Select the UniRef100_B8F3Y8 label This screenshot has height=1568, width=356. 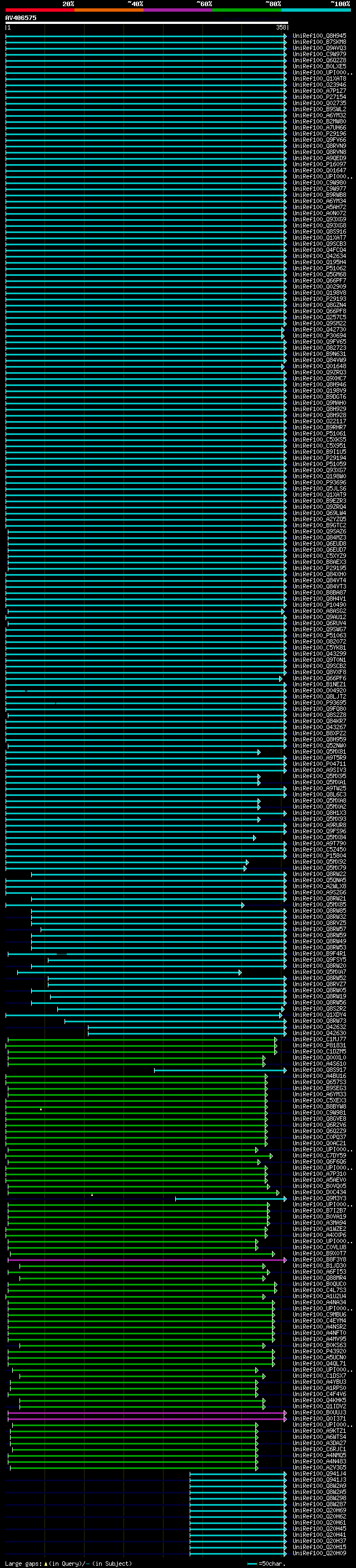coord(319,1260)
